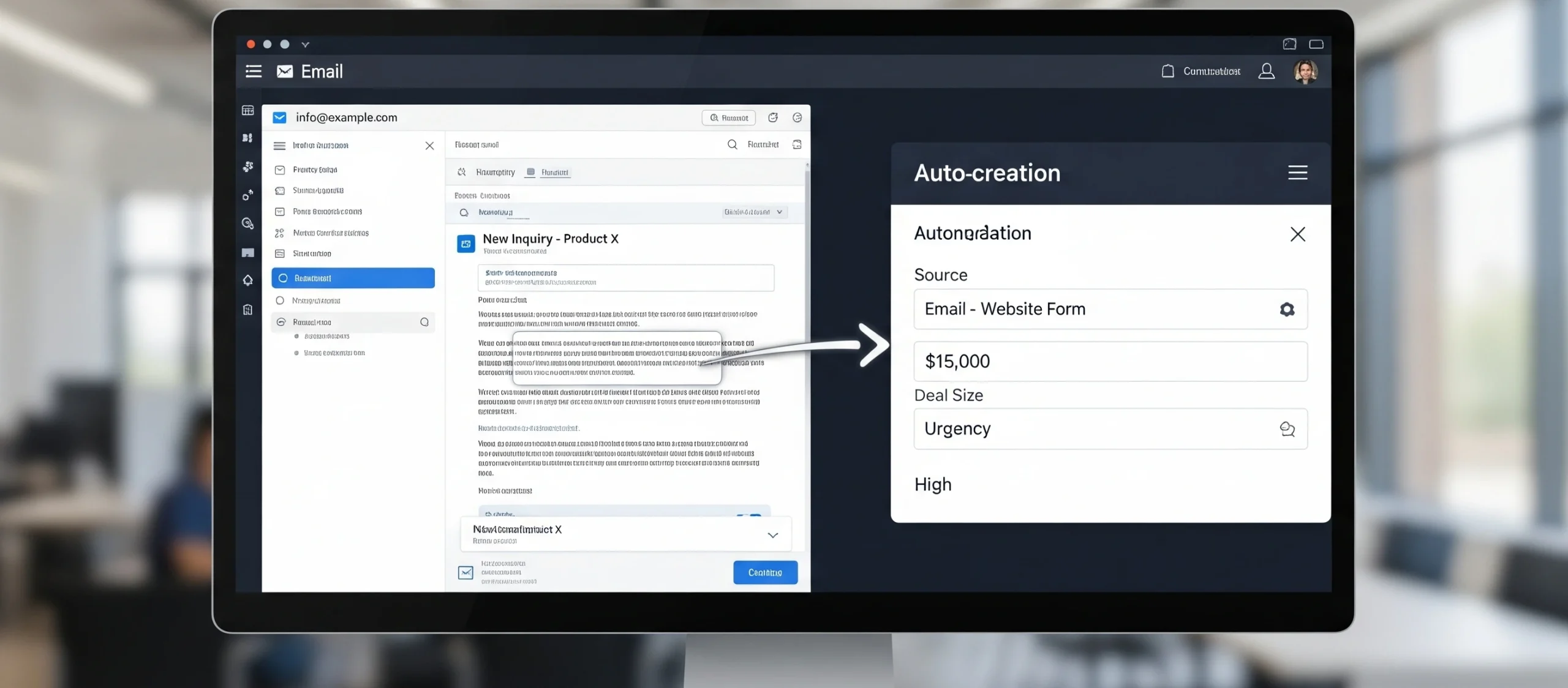Image resolution: width=1568 pixels, height=688 pixels.
Task: Select the High urgency value
Action: (933, 485)
